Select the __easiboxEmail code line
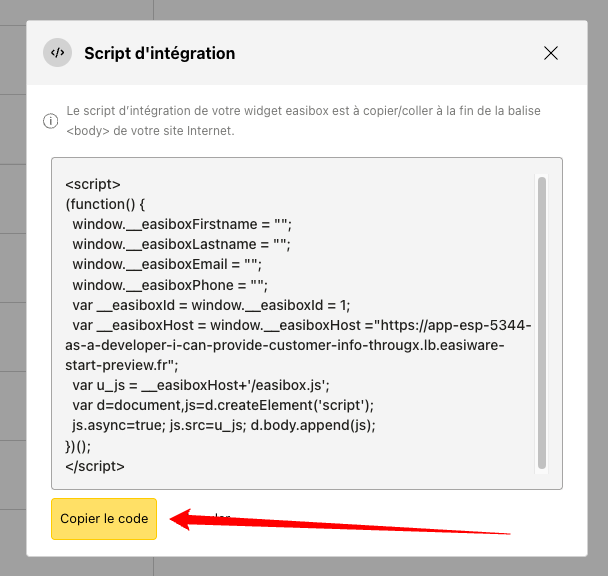This screenshot has height=576, width=608. [x=166, y=265]
